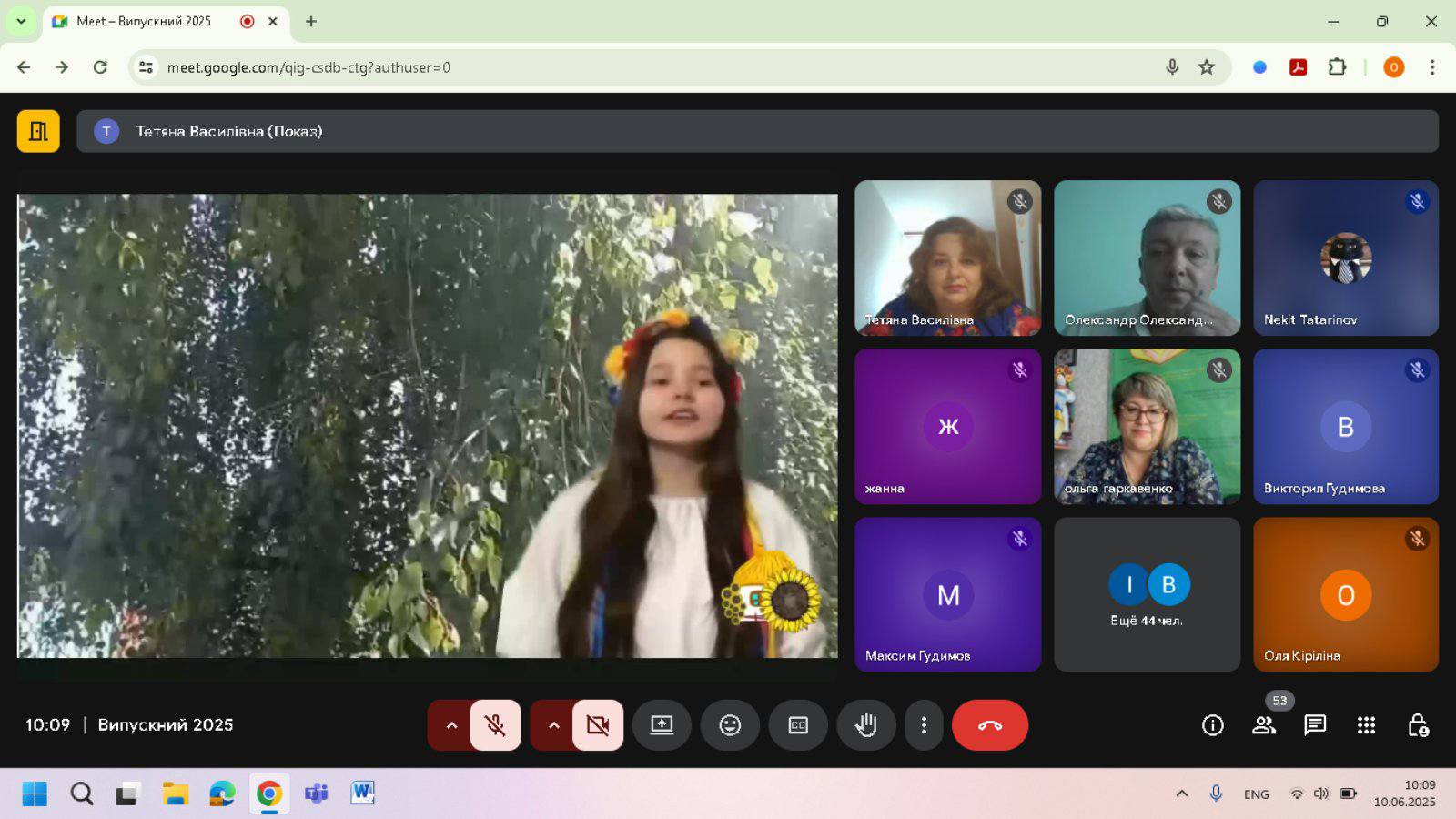Screen dimensions: 1456x819
Task: Expand video settings arrow beside camera
Action: 553,725
